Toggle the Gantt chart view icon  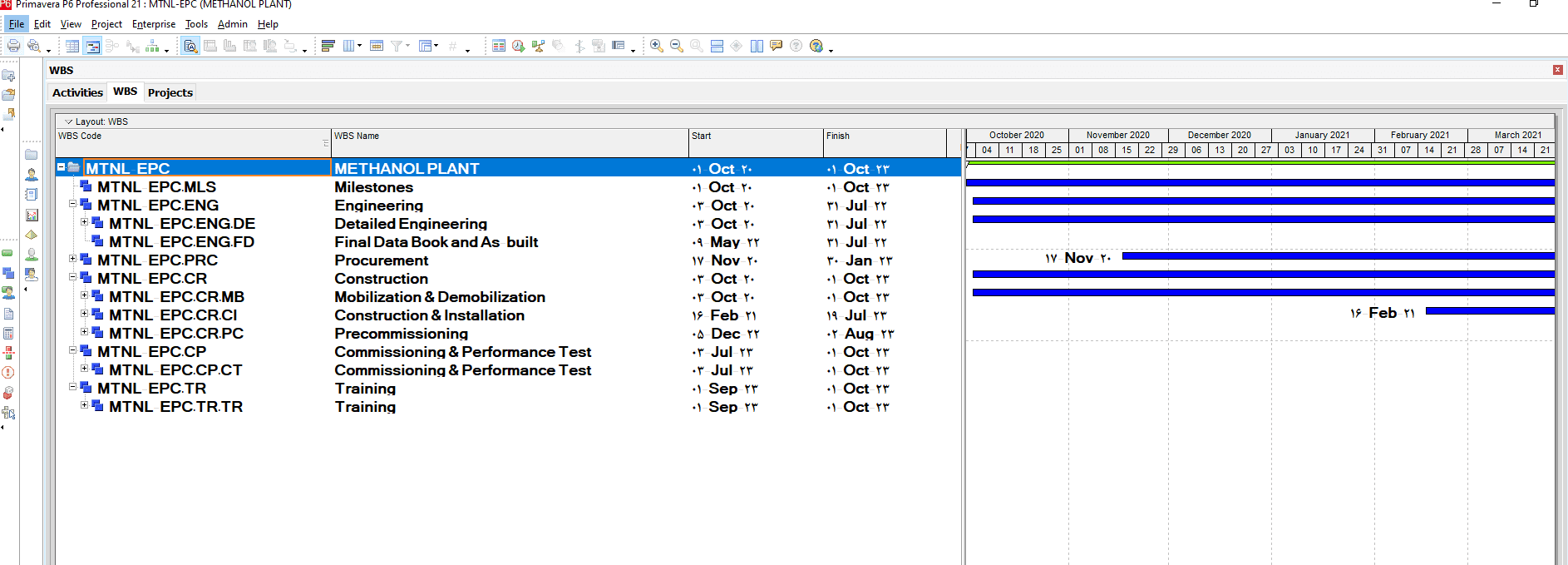93,46
